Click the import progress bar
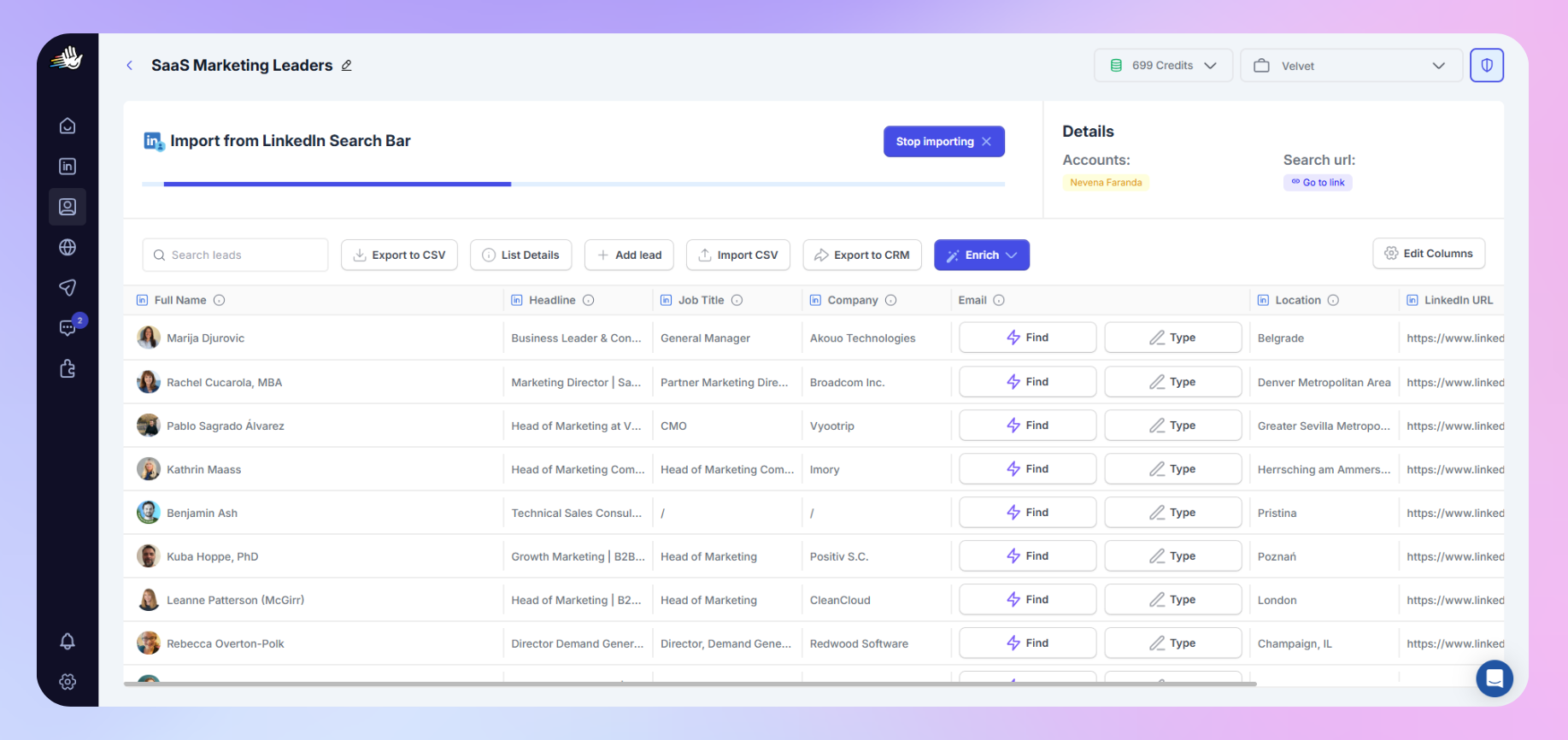Image resolution: width=1568 pixels, height=740 pixels. (573, 184)
